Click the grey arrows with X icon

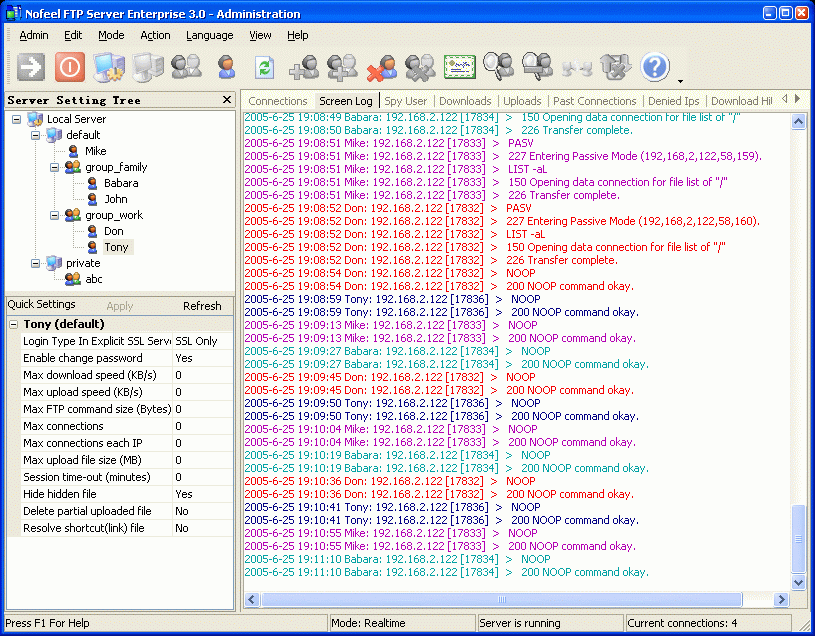[616, 67]
